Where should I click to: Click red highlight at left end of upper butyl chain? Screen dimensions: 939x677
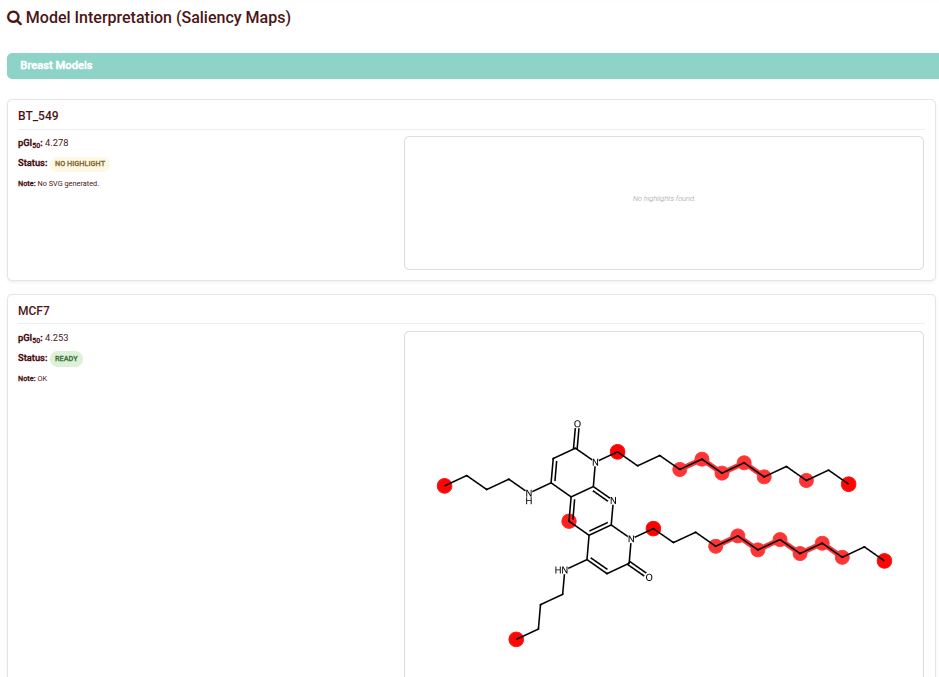[445, 486]
